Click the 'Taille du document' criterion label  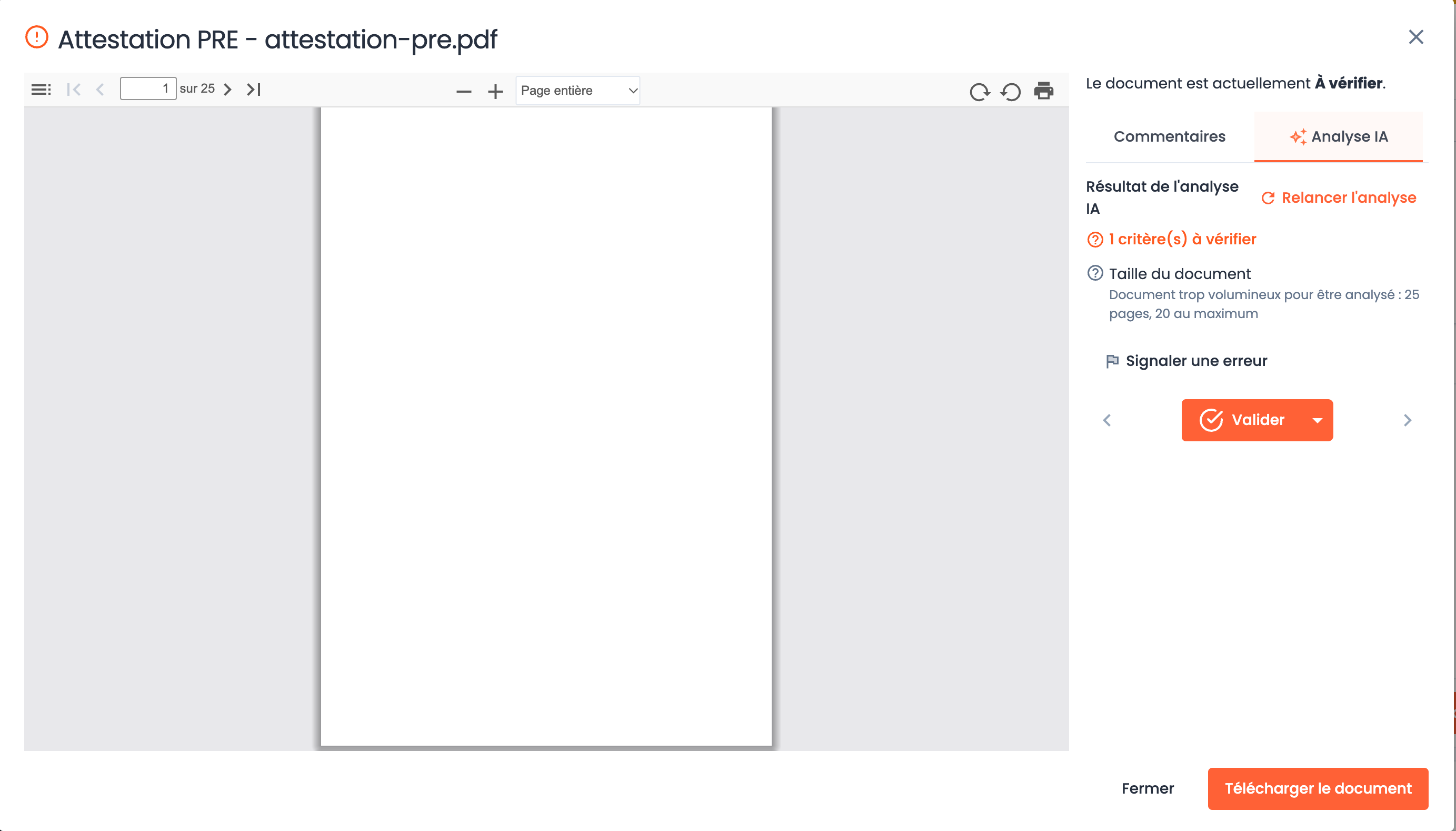click(1180, 273)
